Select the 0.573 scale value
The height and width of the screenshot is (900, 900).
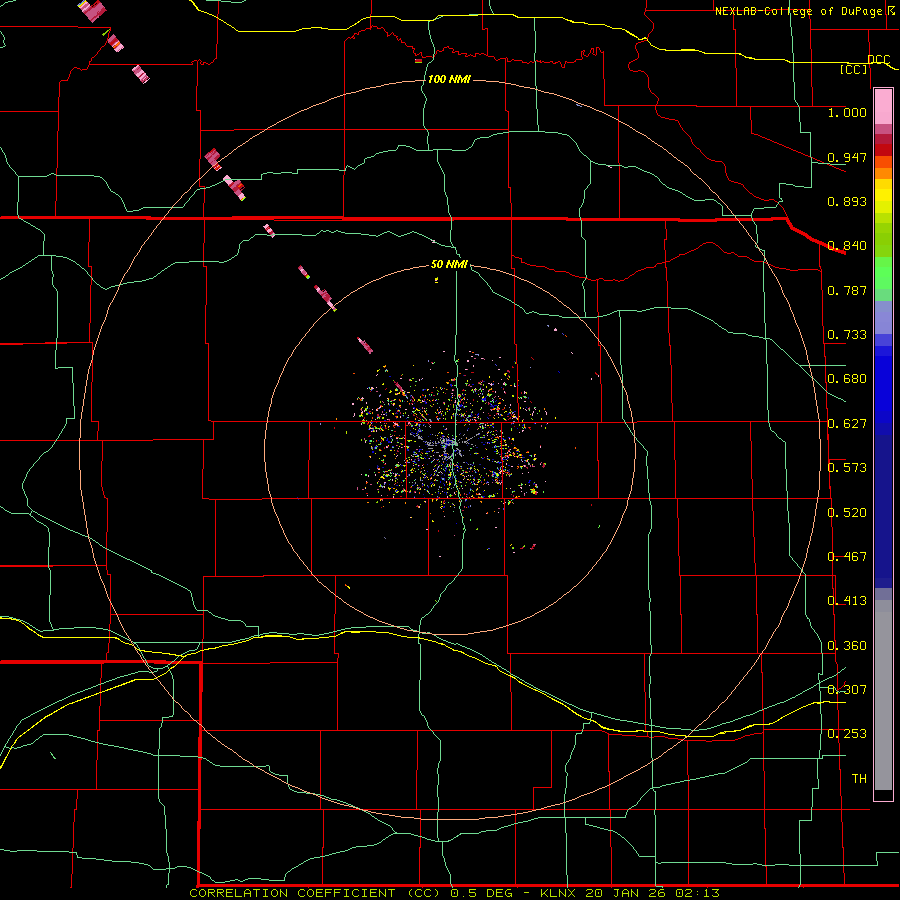(847, 468)
